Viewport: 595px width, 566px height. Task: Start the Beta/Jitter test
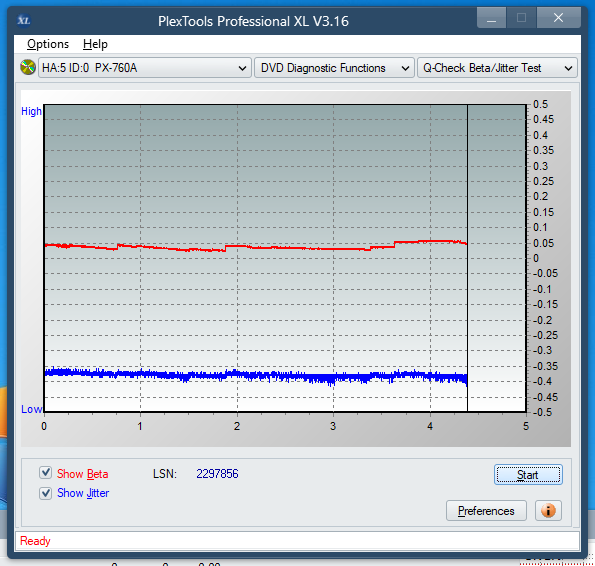coord(528,475)
